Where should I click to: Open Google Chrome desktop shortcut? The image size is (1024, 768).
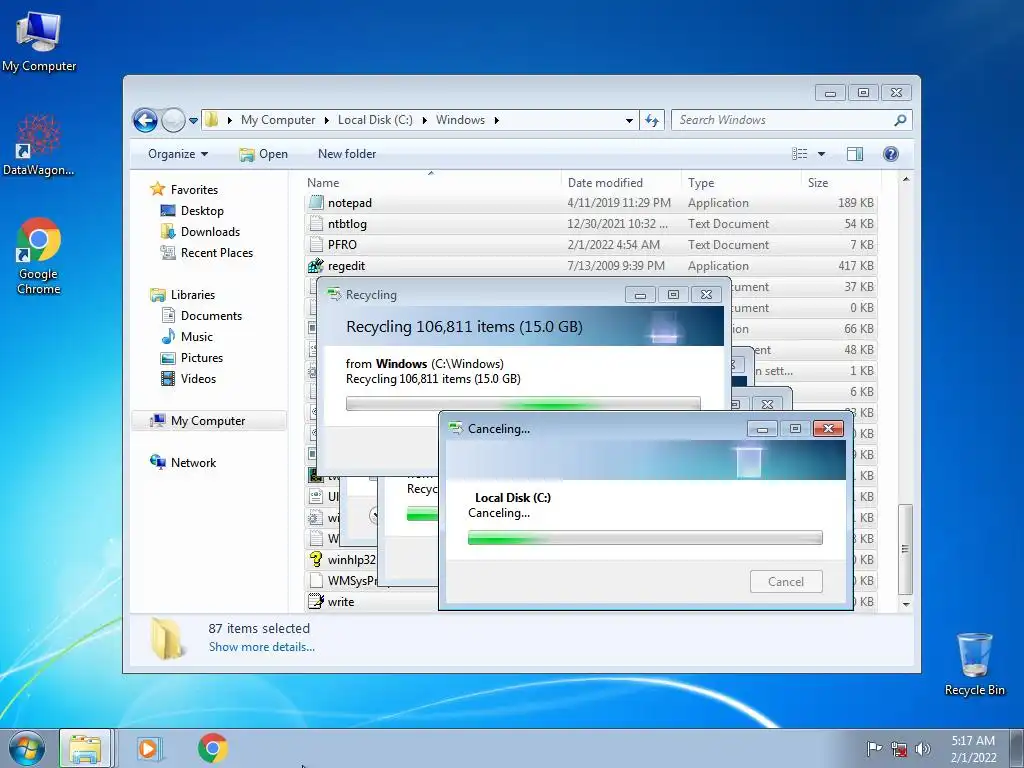coord(39,256)
